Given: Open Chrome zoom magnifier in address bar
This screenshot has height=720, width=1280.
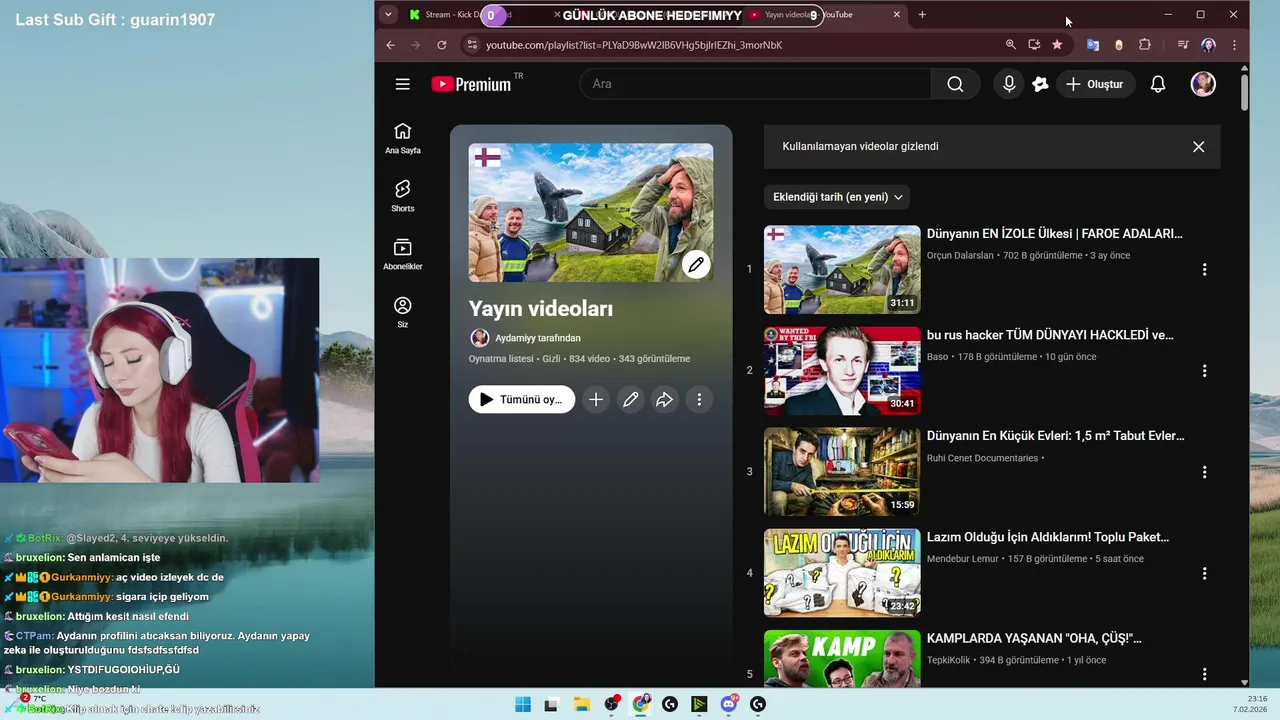Looking at the screenshot, I should coord(1010,45).
